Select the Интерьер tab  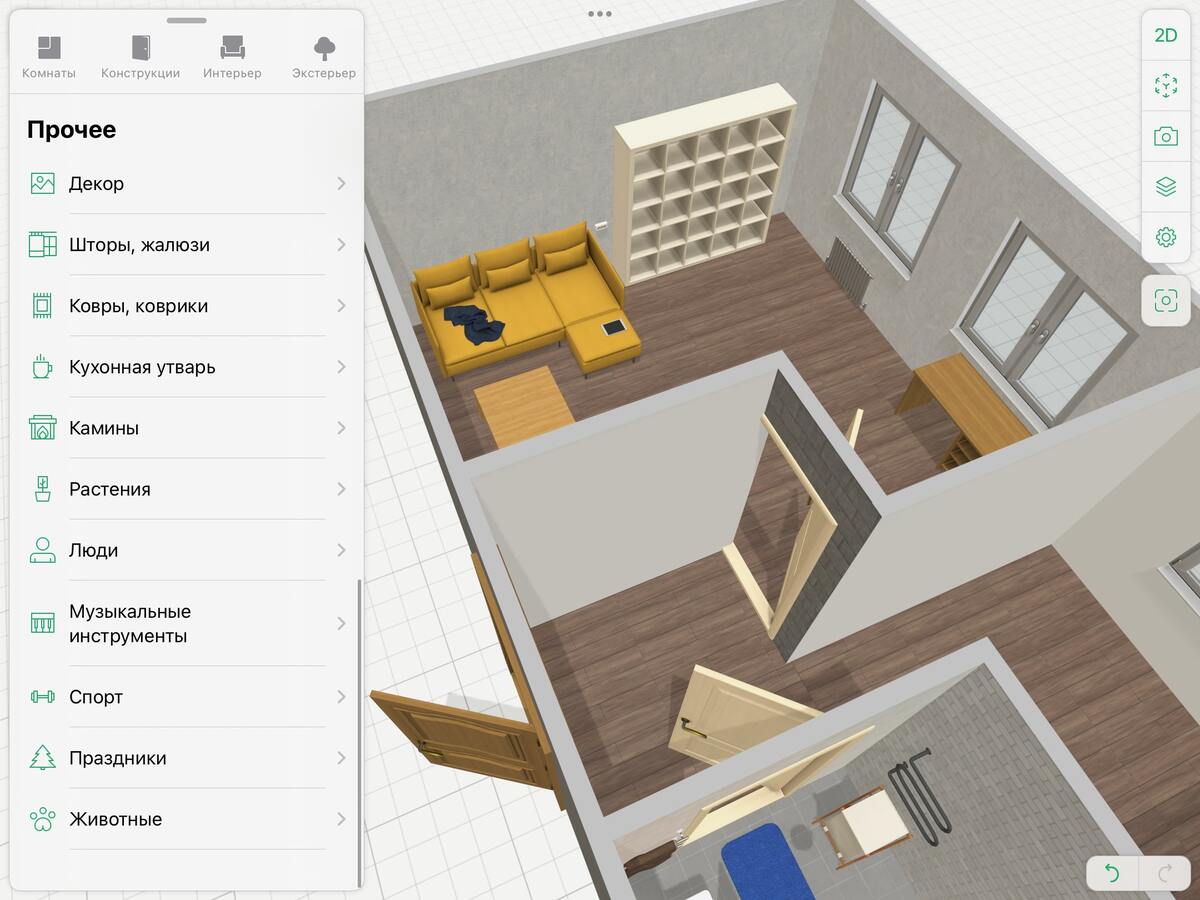232,57
